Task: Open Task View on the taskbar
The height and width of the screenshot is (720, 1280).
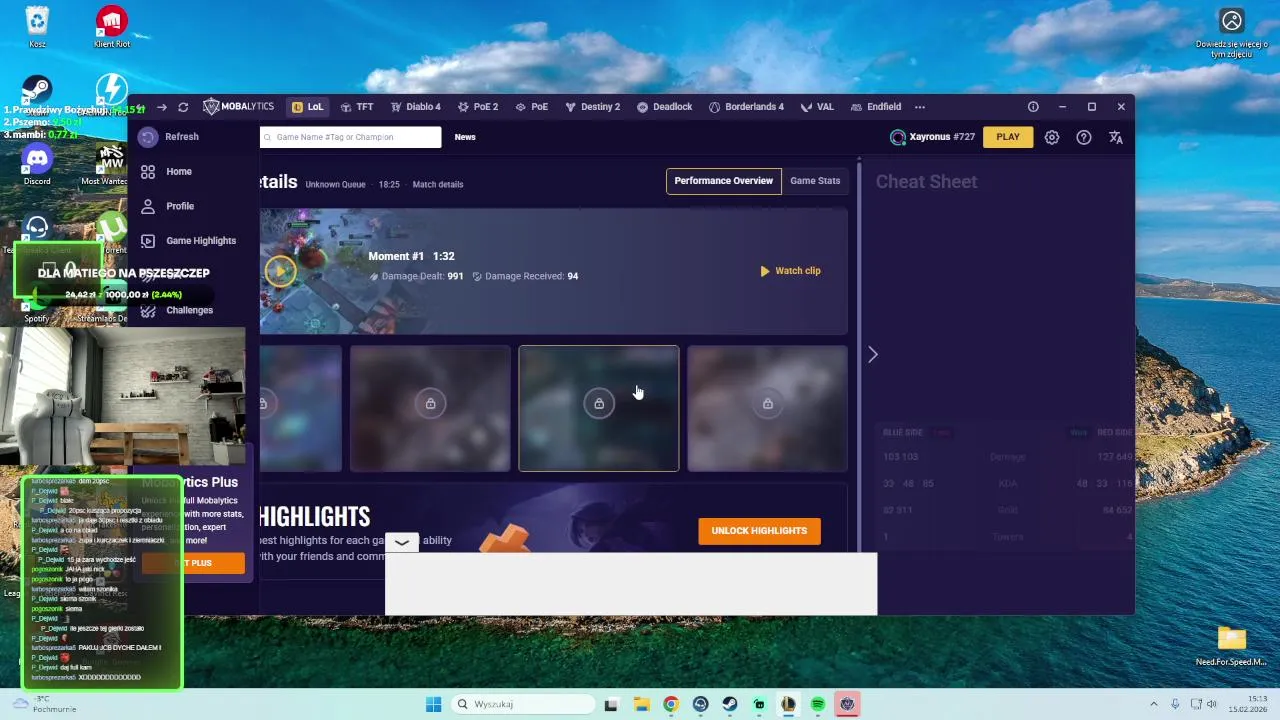Action: pyautogui.click(x=611, y=704)
